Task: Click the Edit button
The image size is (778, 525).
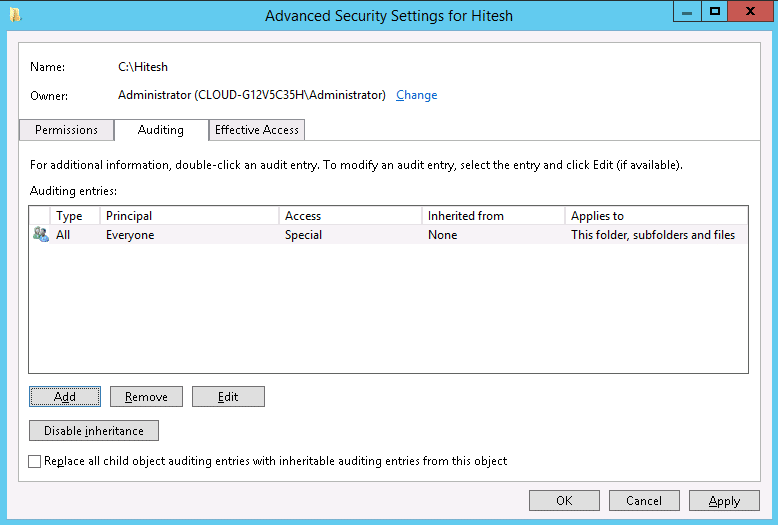Action: (228, 396)
